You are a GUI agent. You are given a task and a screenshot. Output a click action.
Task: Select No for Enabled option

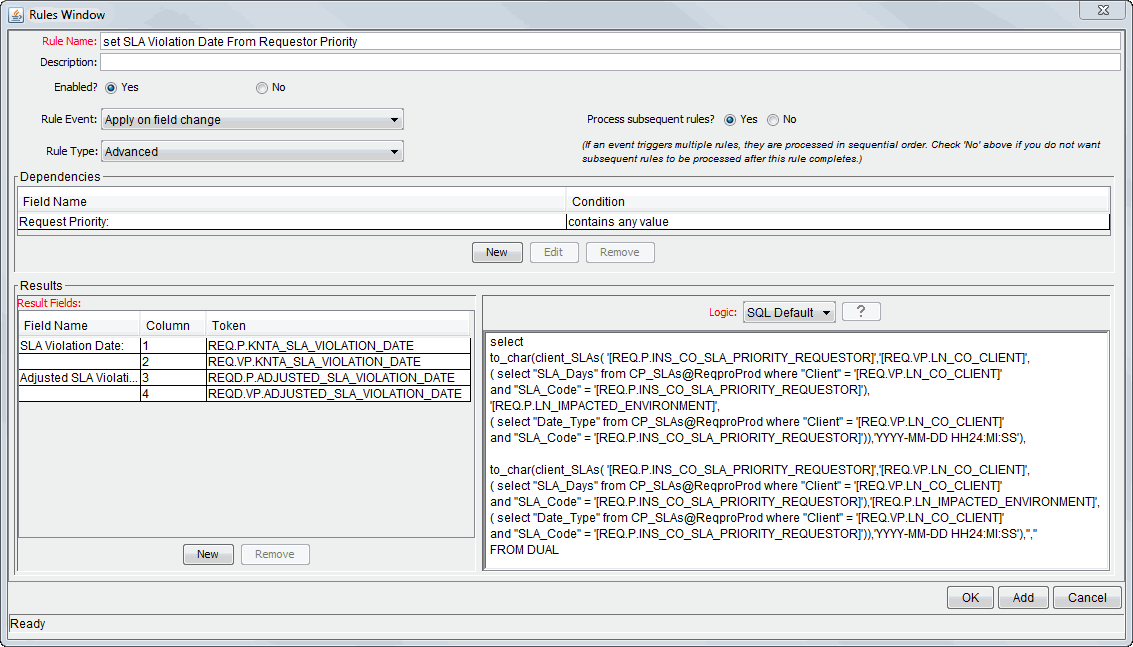(262, 88)
